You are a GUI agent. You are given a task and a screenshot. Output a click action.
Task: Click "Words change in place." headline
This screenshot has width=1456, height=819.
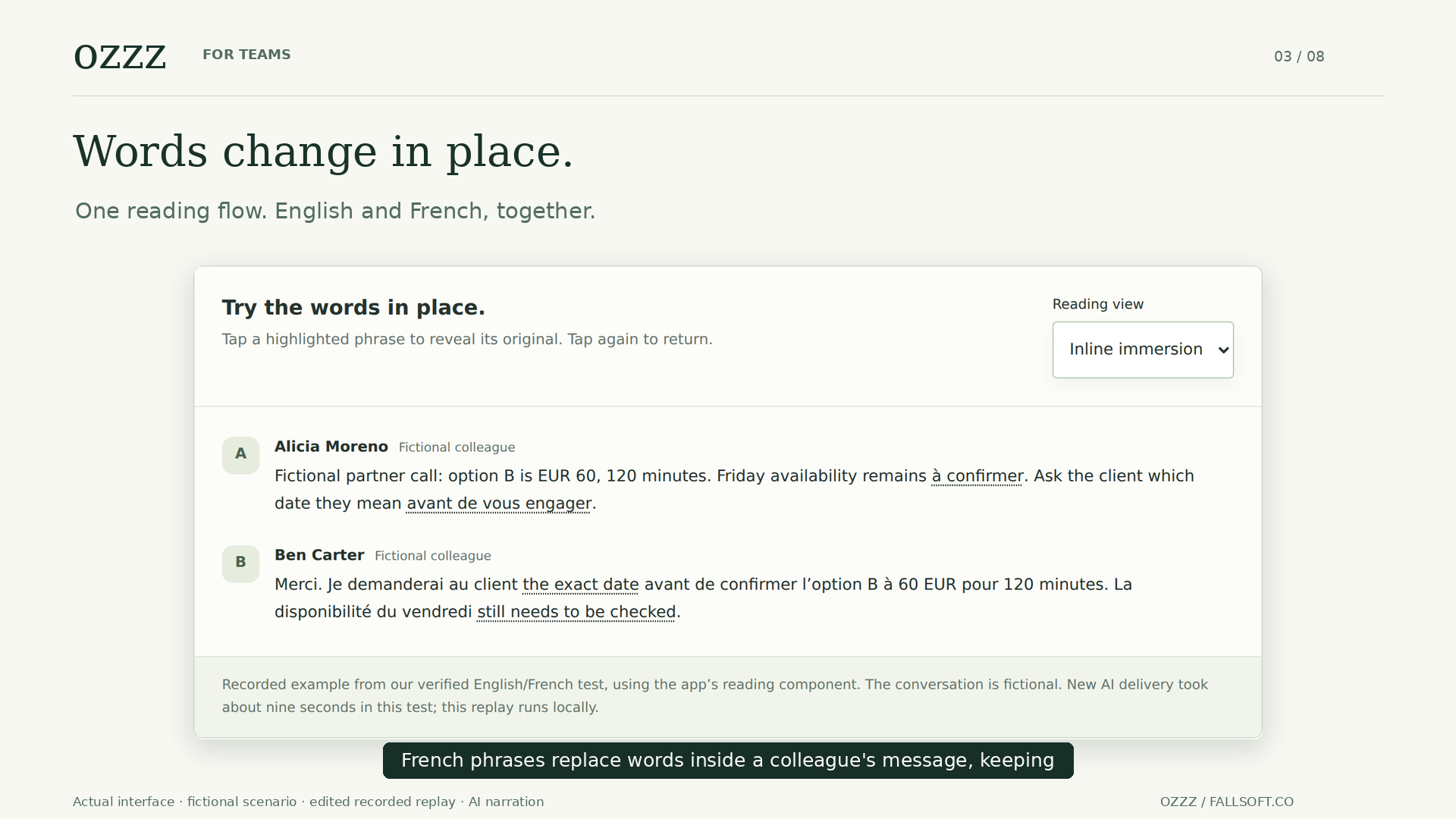pyautogui.click(x=324, y=152)
